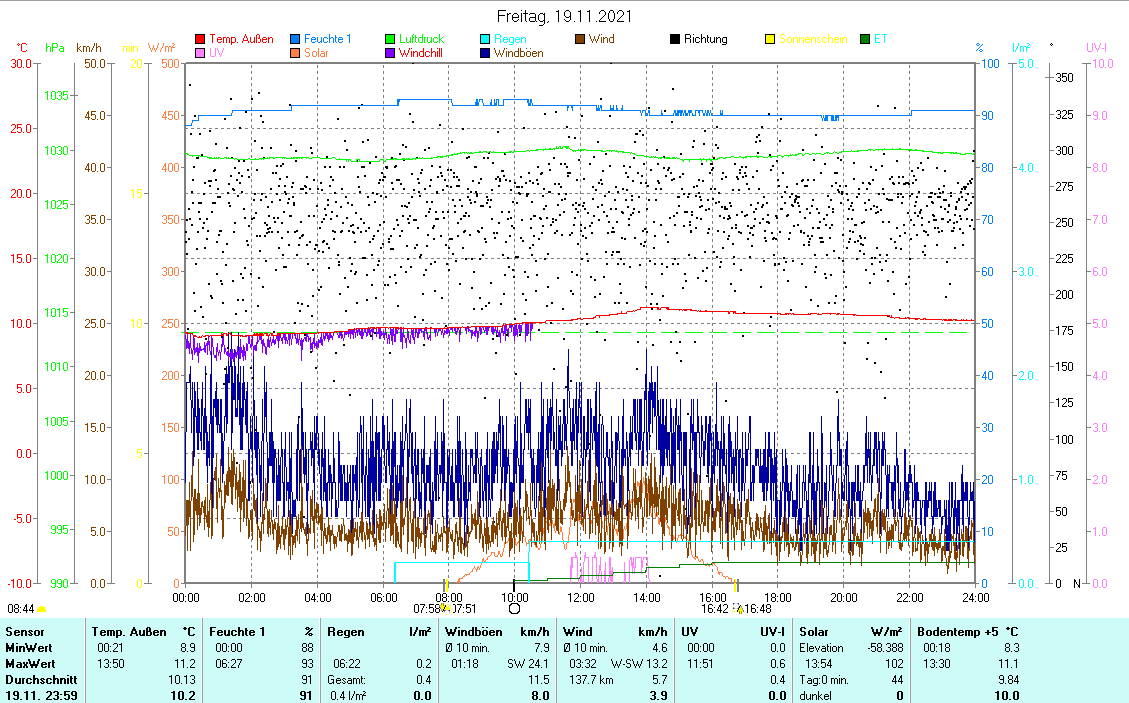Toggle the UV series legend label
Screen dimensions: 1129x703
[217, 53]
